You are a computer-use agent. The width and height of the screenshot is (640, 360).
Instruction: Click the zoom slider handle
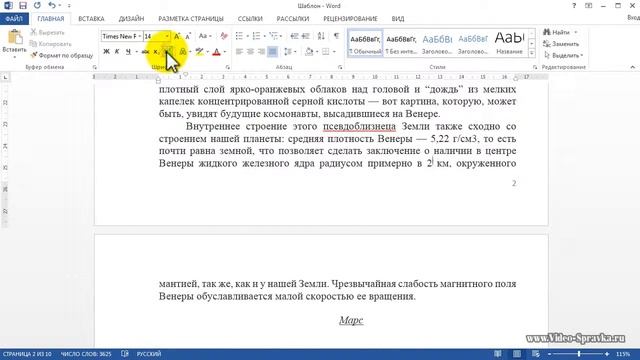click(x=579, y=354)
